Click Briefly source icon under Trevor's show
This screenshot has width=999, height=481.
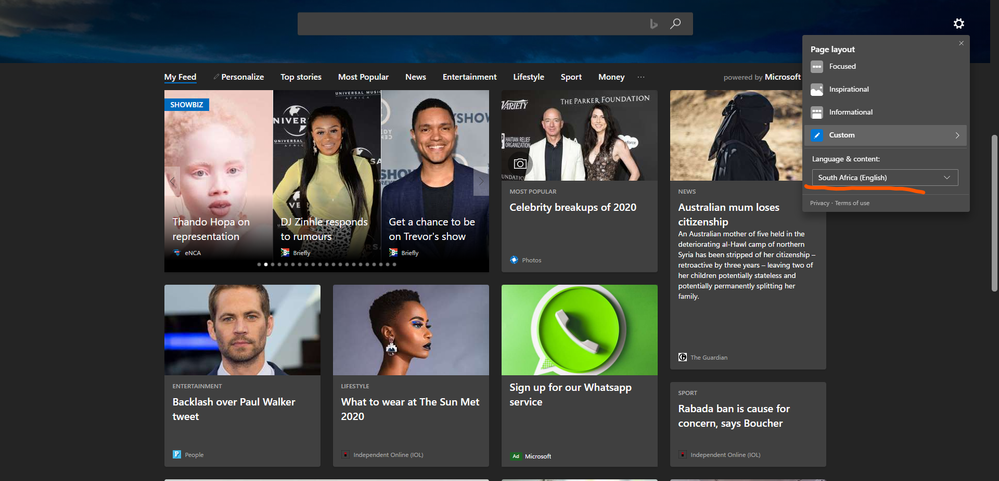pyautogui.click(x=393, y=253)
